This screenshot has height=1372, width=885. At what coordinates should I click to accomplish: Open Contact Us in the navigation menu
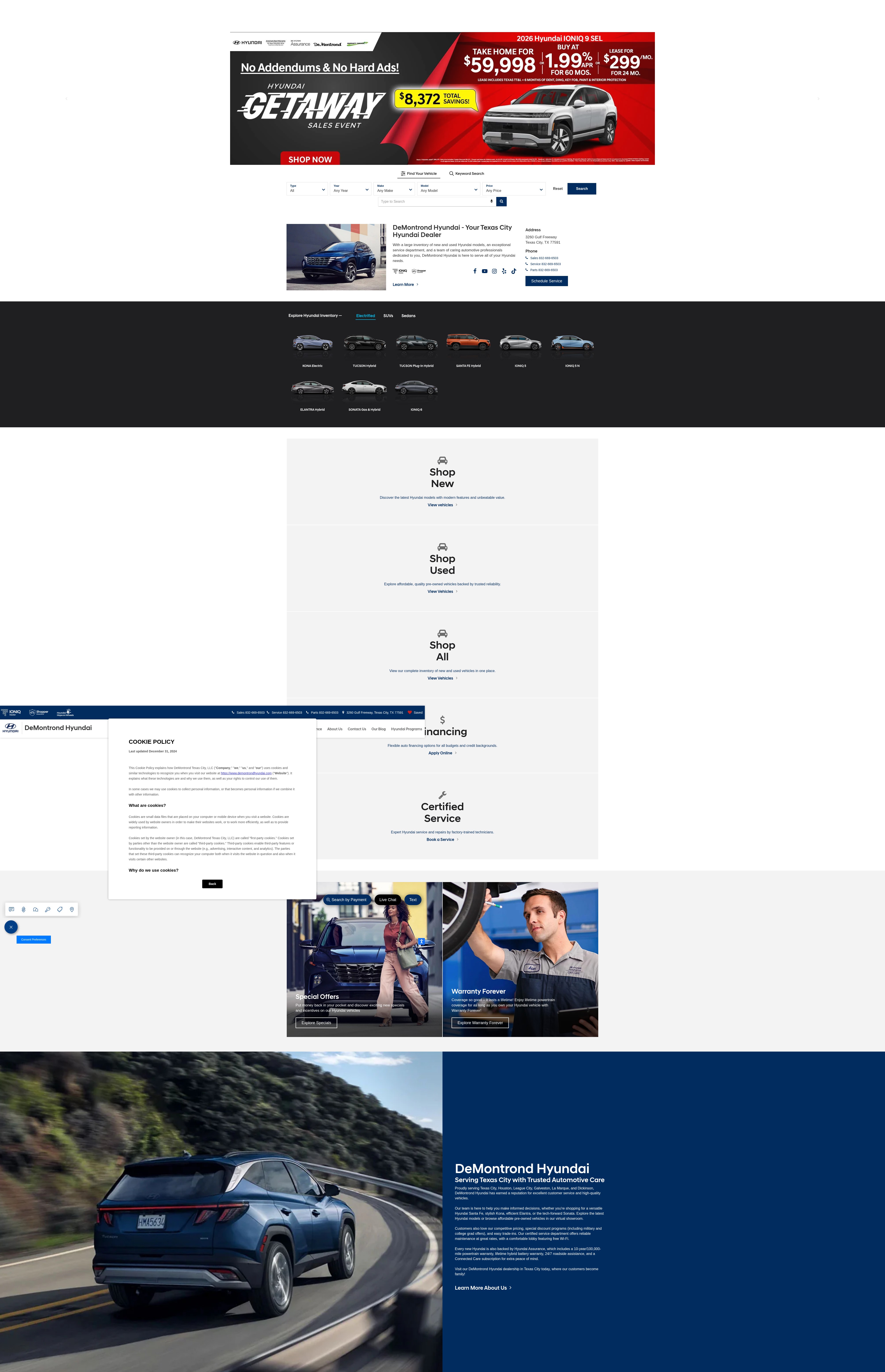tap(357, 729)
